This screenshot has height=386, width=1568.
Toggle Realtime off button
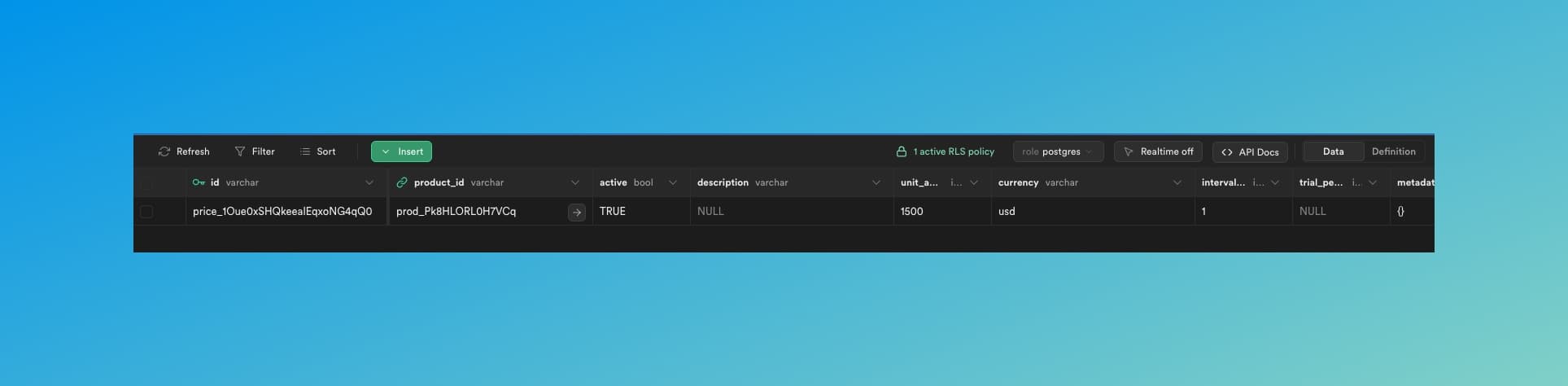click(1157, 151)
